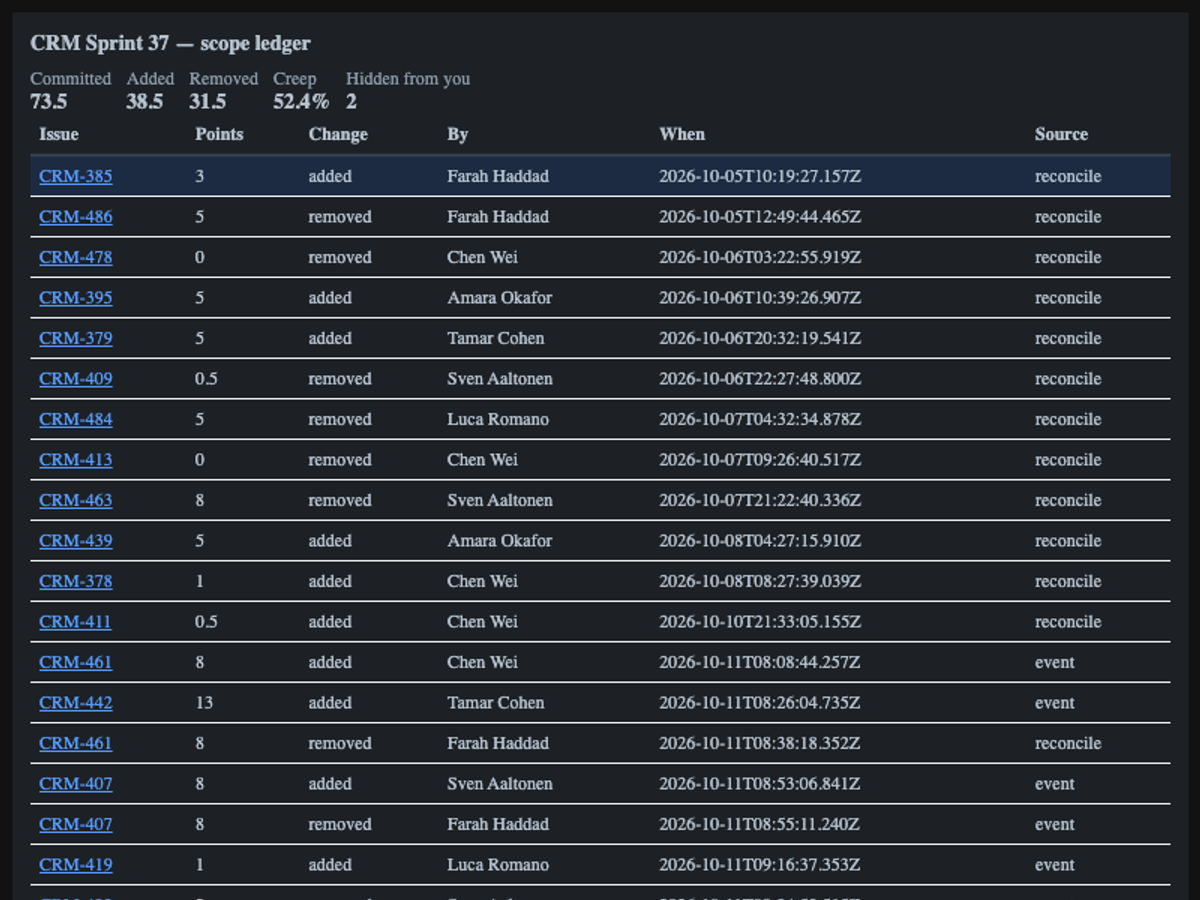Screen dimensions: 1200x900
Task: Open CRM-407 link added by Sven Aaltonen
Action: pyautogui.click(x=76, y=784)
